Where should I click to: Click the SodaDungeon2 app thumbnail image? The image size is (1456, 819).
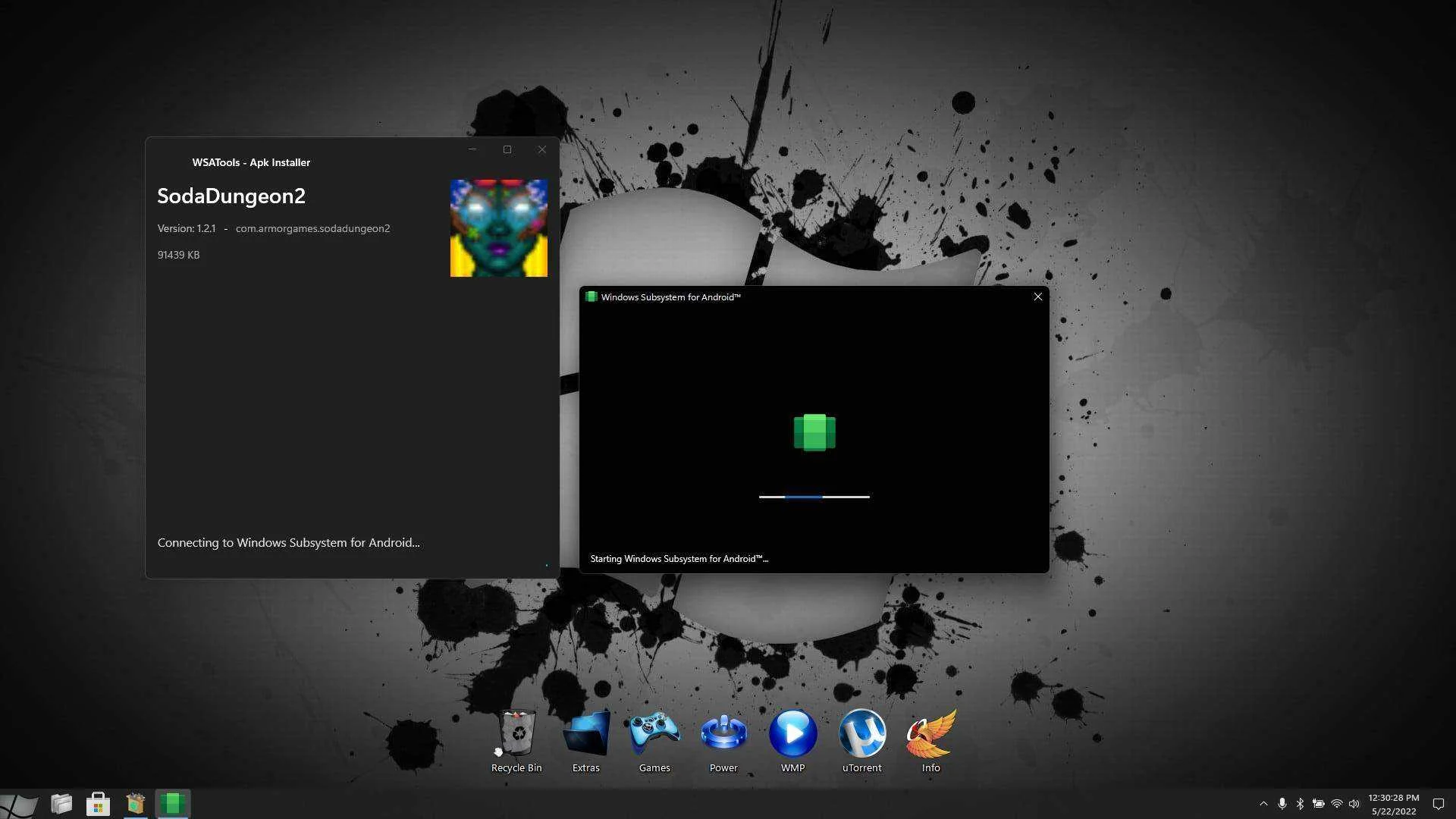pyautogui.click(x=499, y=228)
